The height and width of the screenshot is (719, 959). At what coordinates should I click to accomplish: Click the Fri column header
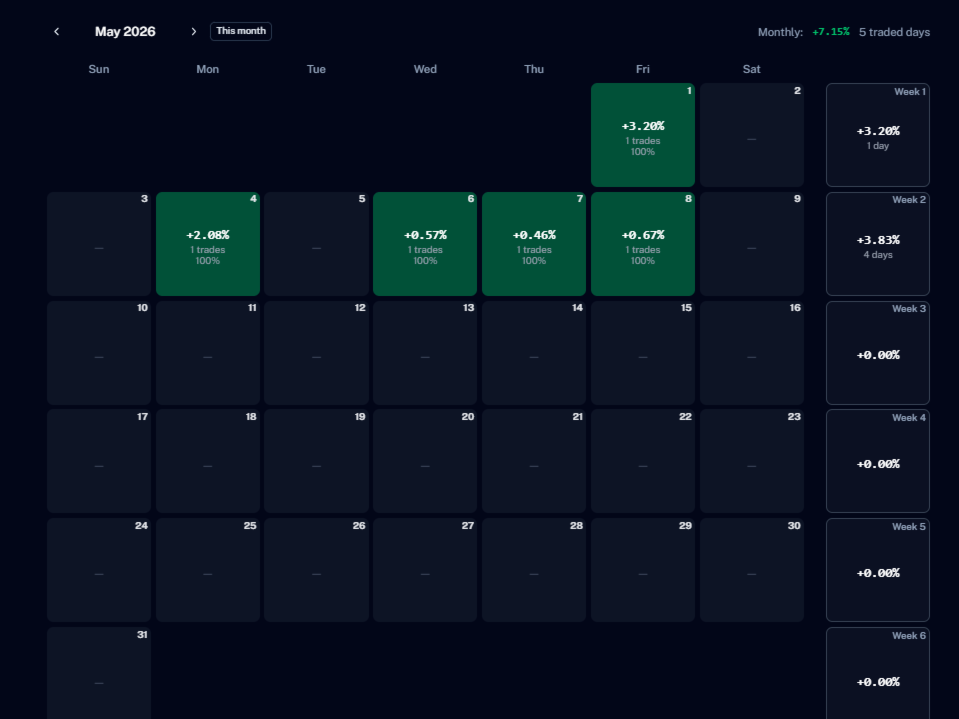(643, 69)
